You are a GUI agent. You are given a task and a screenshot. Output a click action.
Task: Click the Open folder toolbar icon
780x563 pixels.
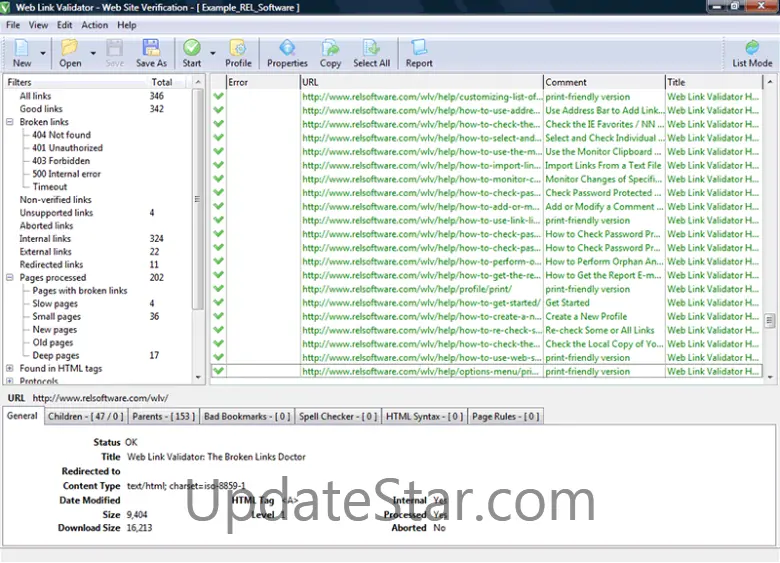(70, 48)
